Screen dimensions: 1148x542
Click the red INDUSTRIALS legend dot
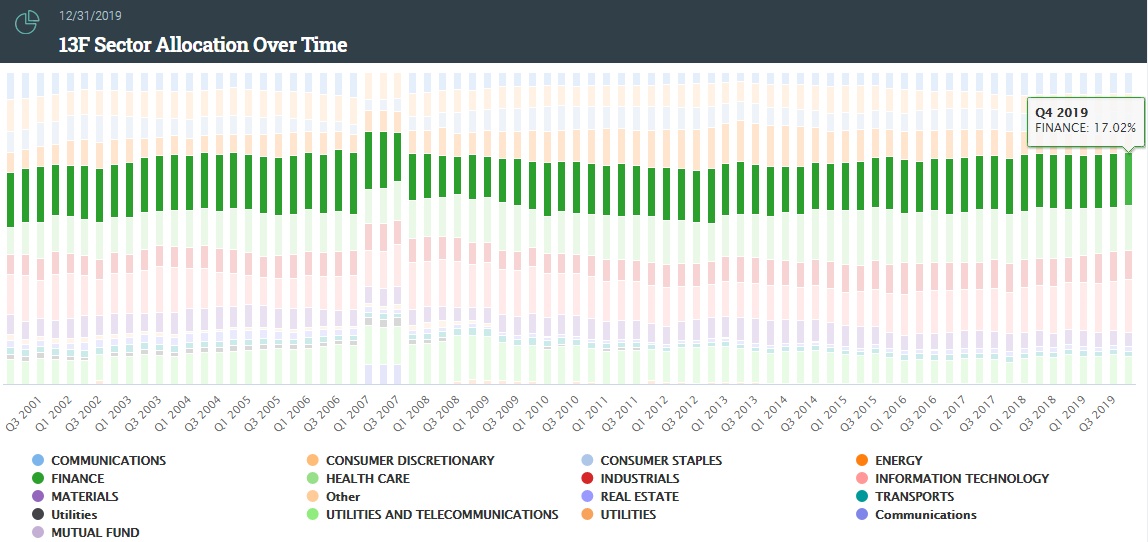pyautogui.click(x=588, y=479)
